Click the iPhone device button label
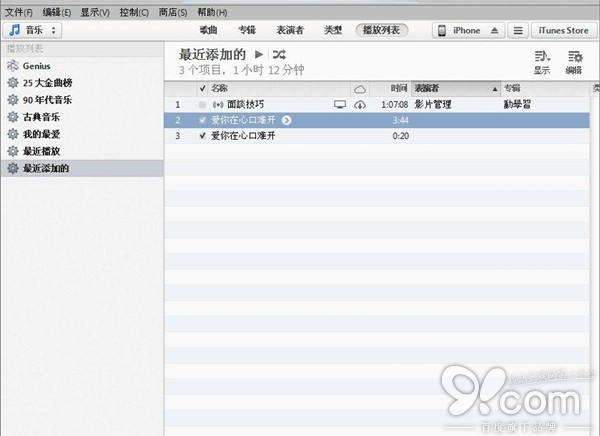 466,30
